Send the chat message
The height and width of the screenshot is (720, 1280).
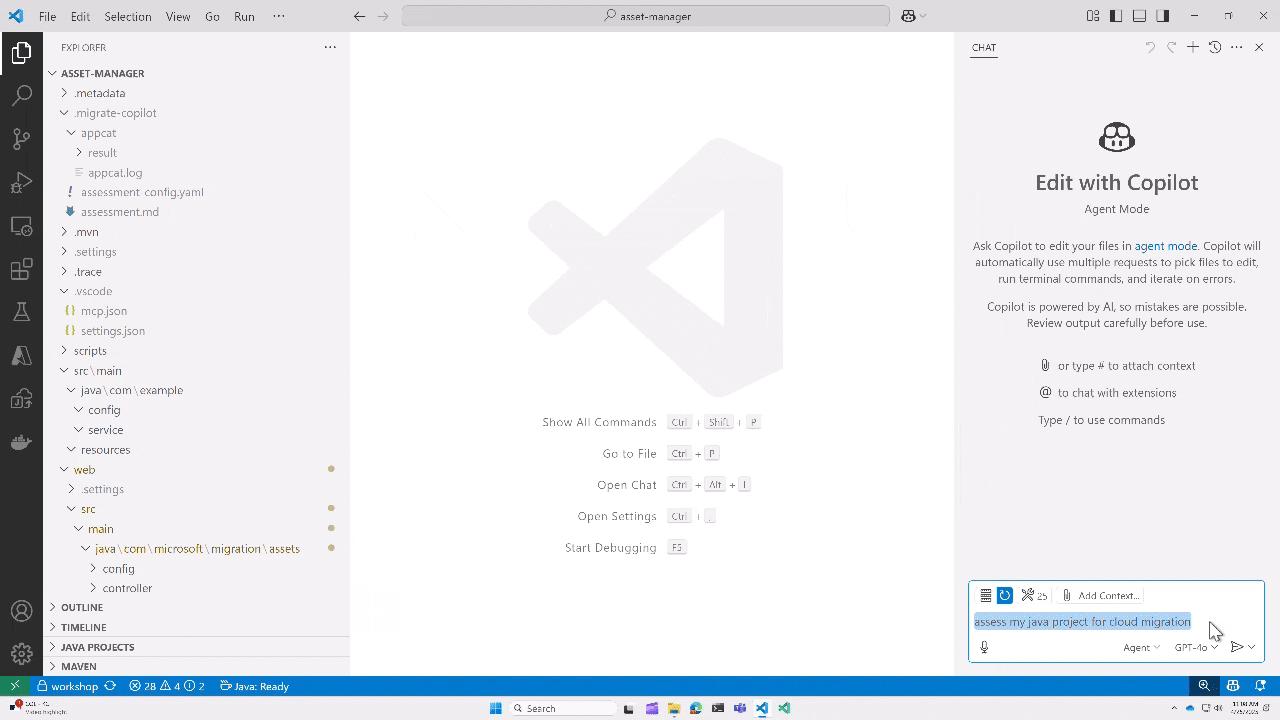click(x=1236, y=647)
